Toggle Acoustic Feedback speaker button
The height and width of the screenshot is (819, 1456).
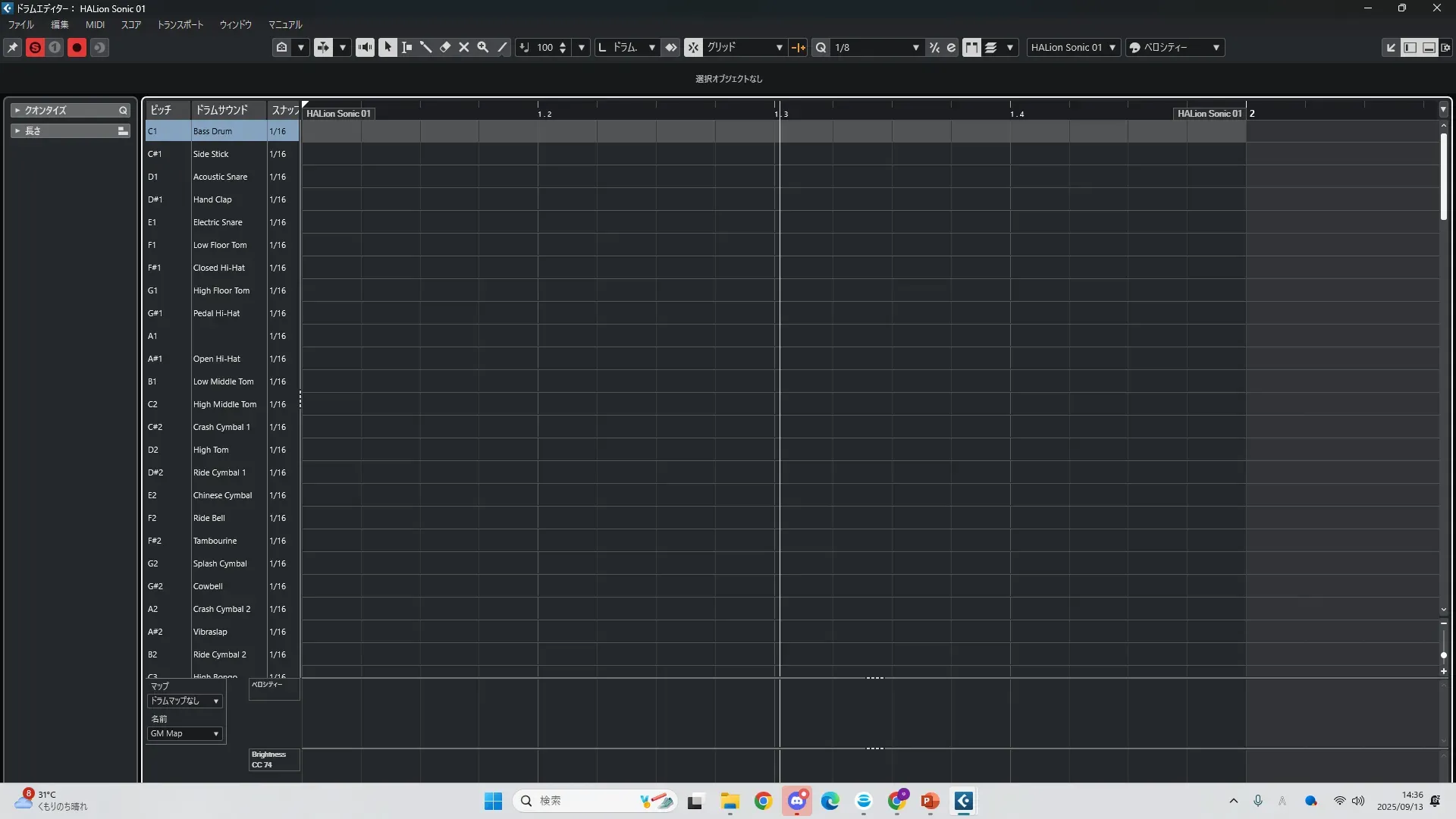tap(365, 47)
